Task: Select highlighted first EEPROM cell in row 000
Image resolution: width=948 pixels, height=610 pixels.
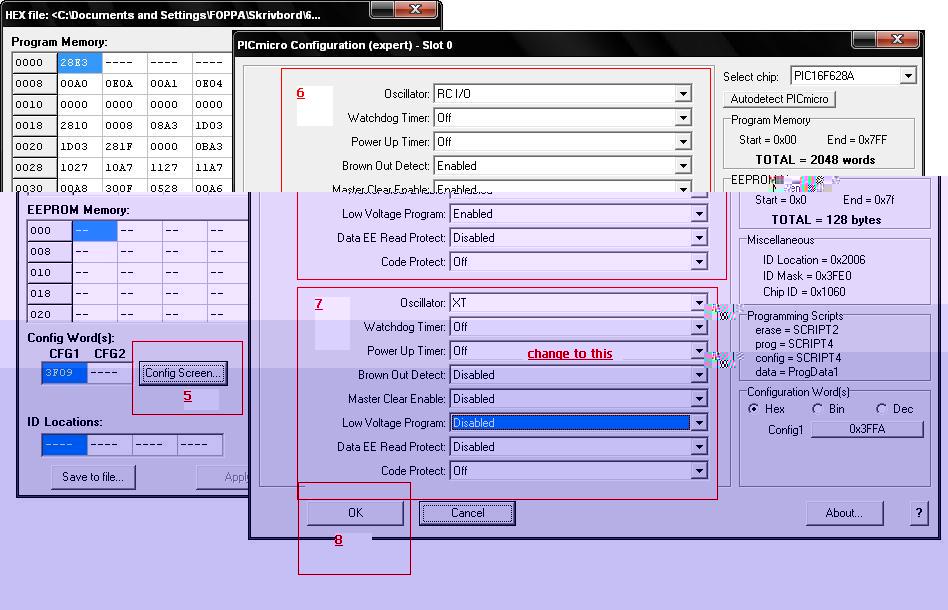Action: click(95, 230)
